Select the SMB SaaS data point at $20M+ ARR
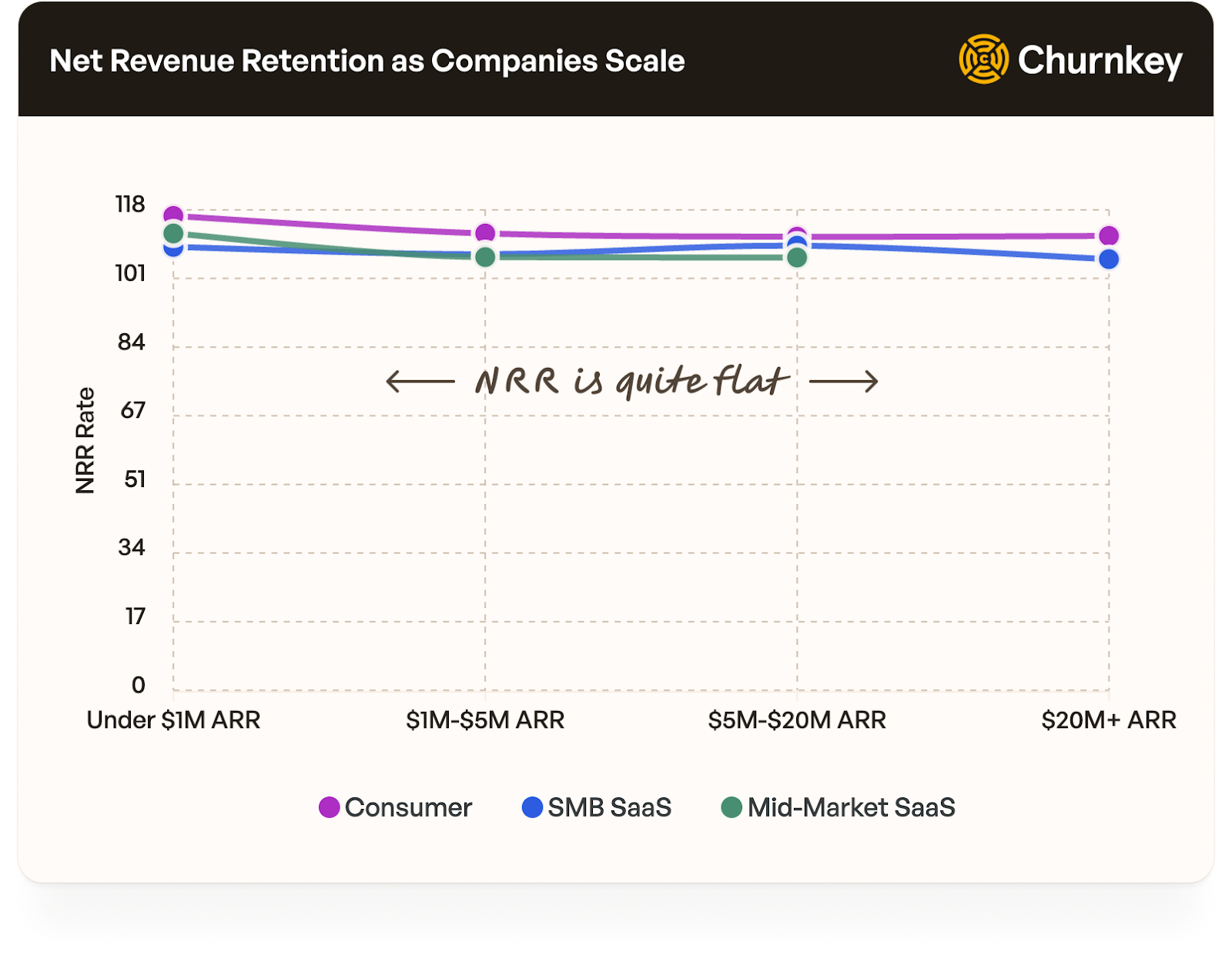 [1109, 259]
